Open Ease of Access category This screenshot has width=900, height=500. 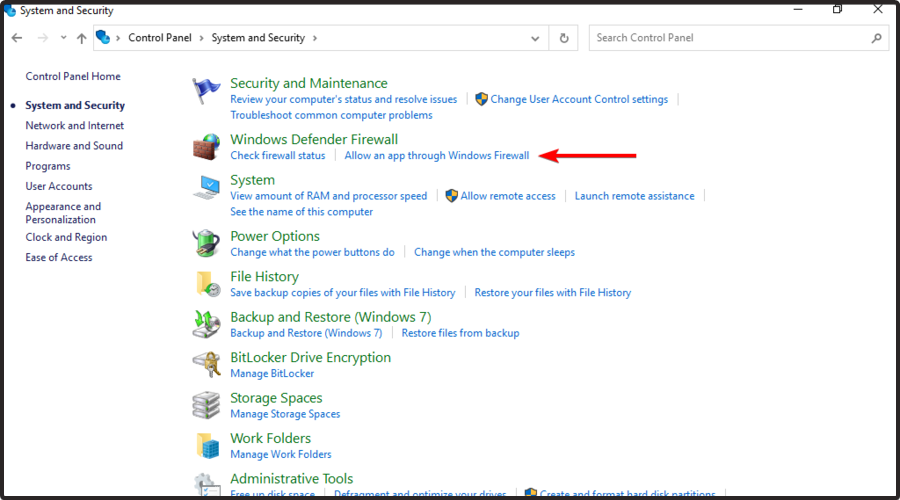(59, 257)
